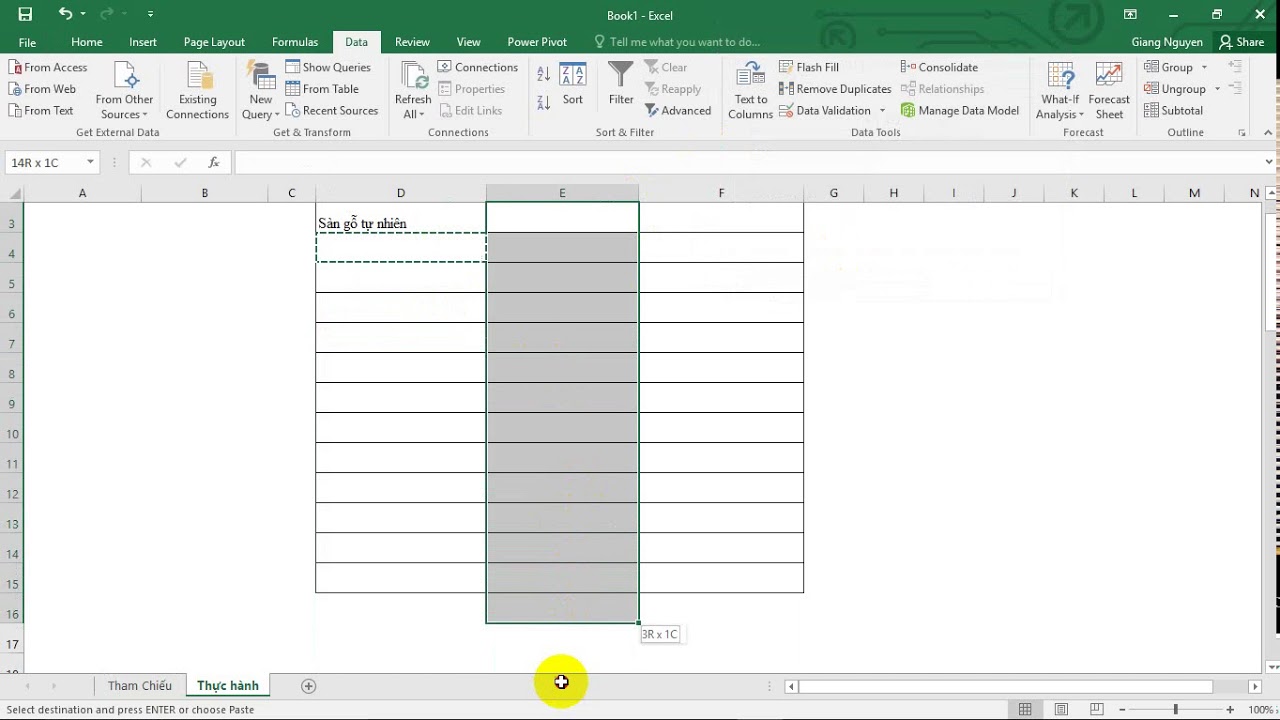Open the What-If Analysis dropdown
Screen dimensions: 1280x720
pyautogui.click(x=1060, y=91)
